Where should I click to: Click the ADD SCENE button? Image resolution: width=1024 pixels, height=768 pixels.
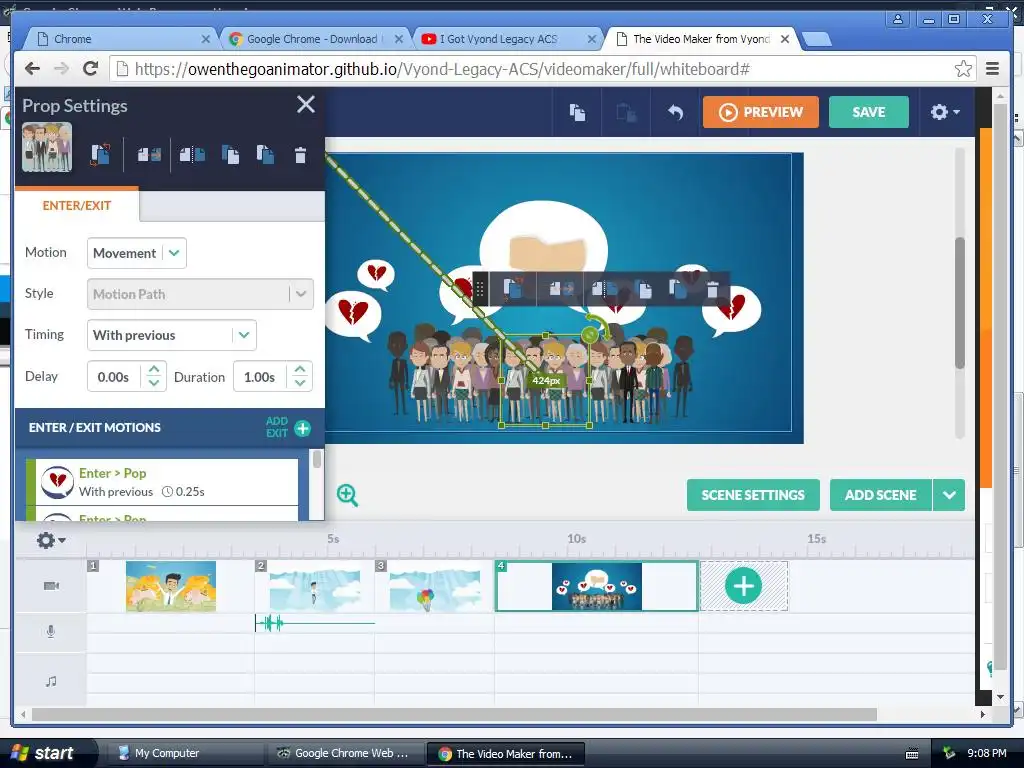point(880,495)
